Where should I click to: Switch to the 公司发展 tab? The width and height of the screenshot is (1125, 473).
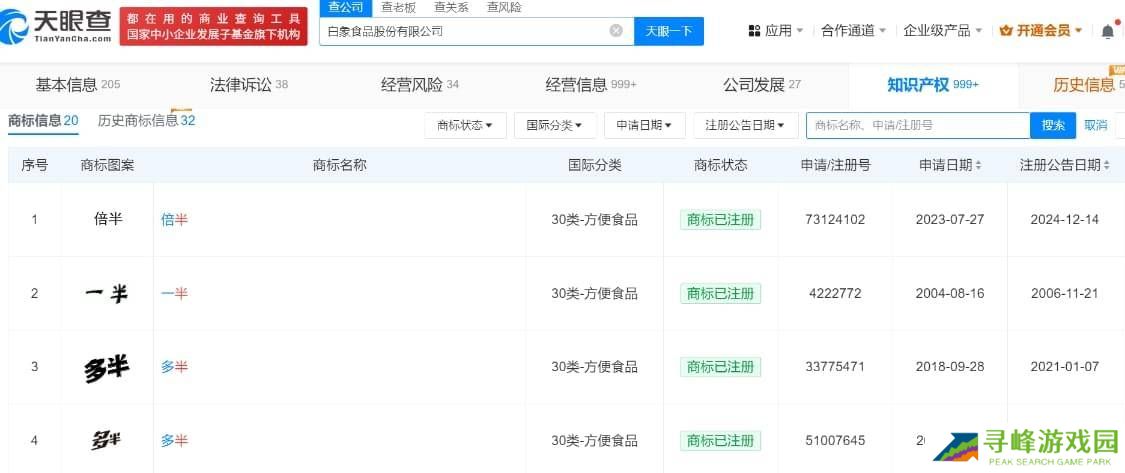pyautogui.click(x=762, y=85)
